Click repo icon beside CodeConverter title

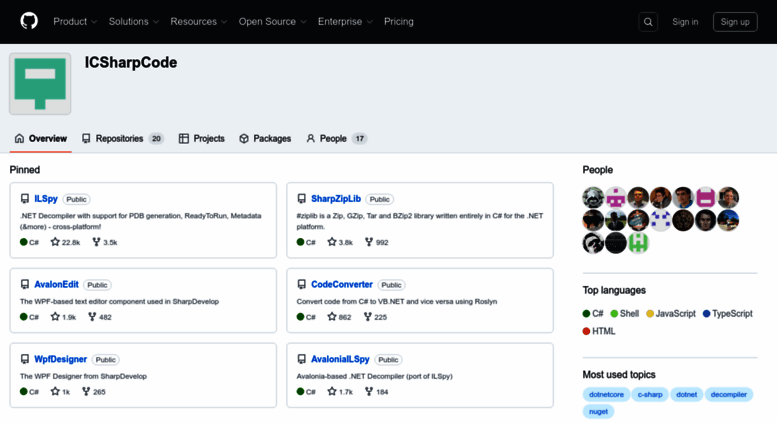(301, 284)
